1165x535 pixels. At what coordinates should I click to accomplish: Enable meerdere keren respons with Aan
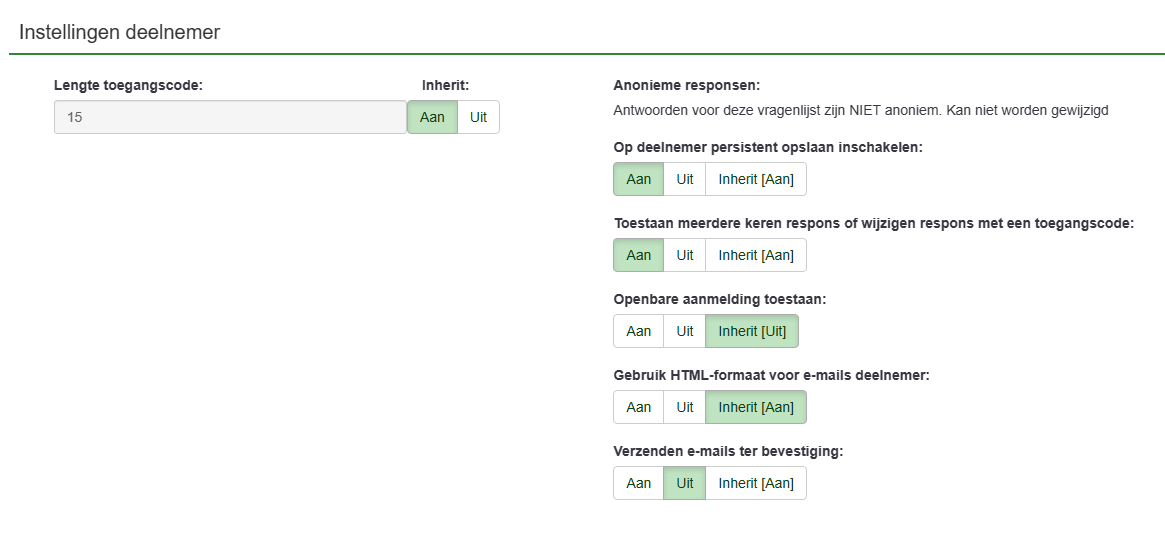tap(638, 255)
